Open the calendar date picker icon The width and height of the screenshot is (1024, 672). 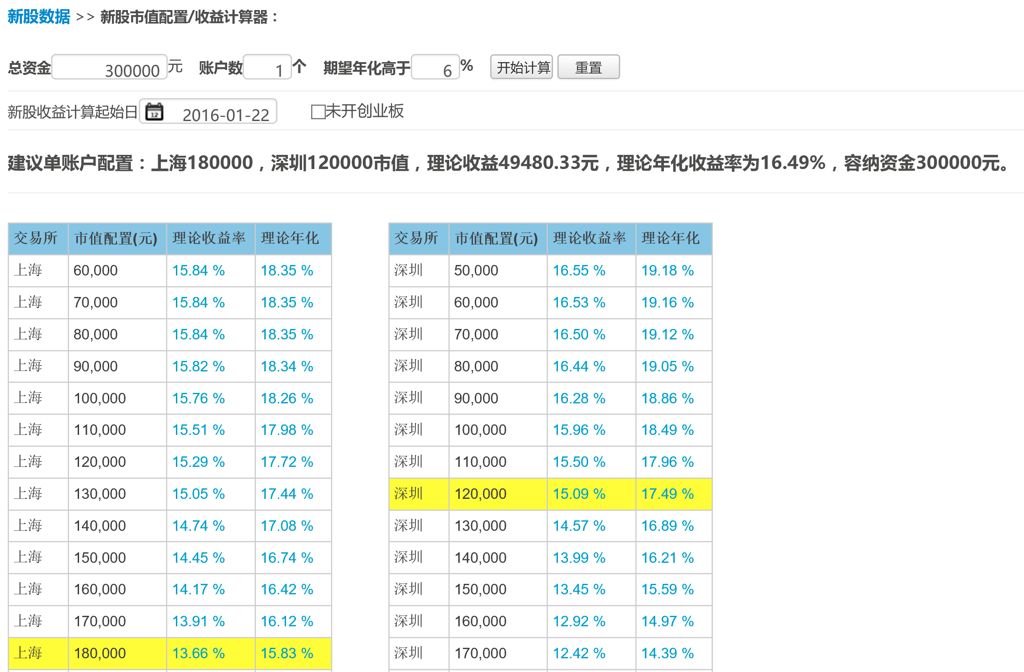(154, 112)
